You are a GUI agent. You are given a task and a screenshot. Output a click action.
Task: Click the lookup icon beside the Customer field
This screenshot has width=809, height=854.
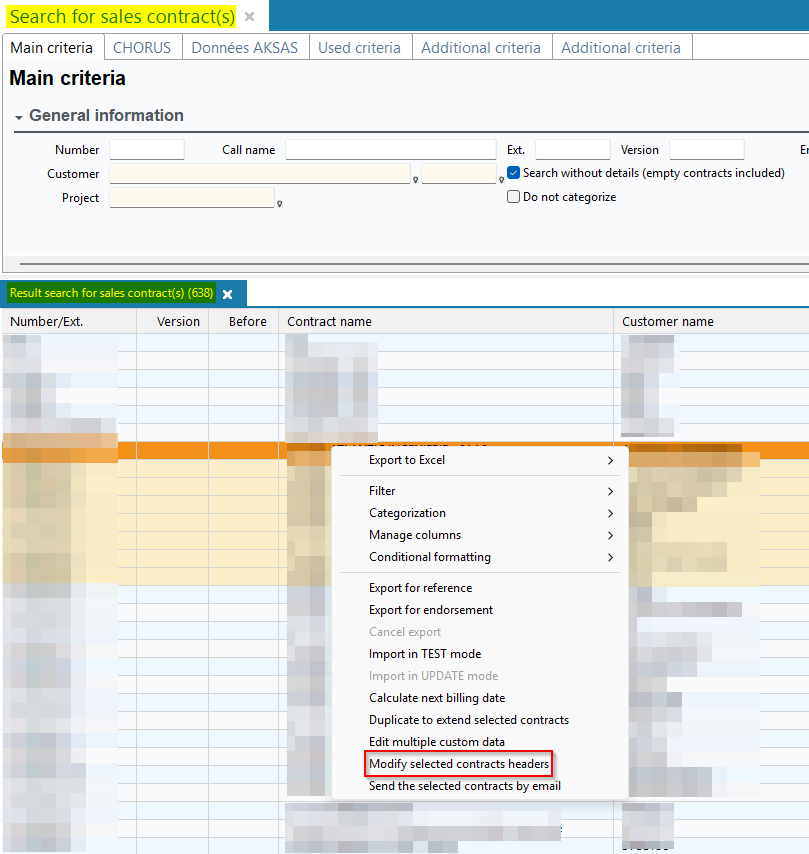415,180
